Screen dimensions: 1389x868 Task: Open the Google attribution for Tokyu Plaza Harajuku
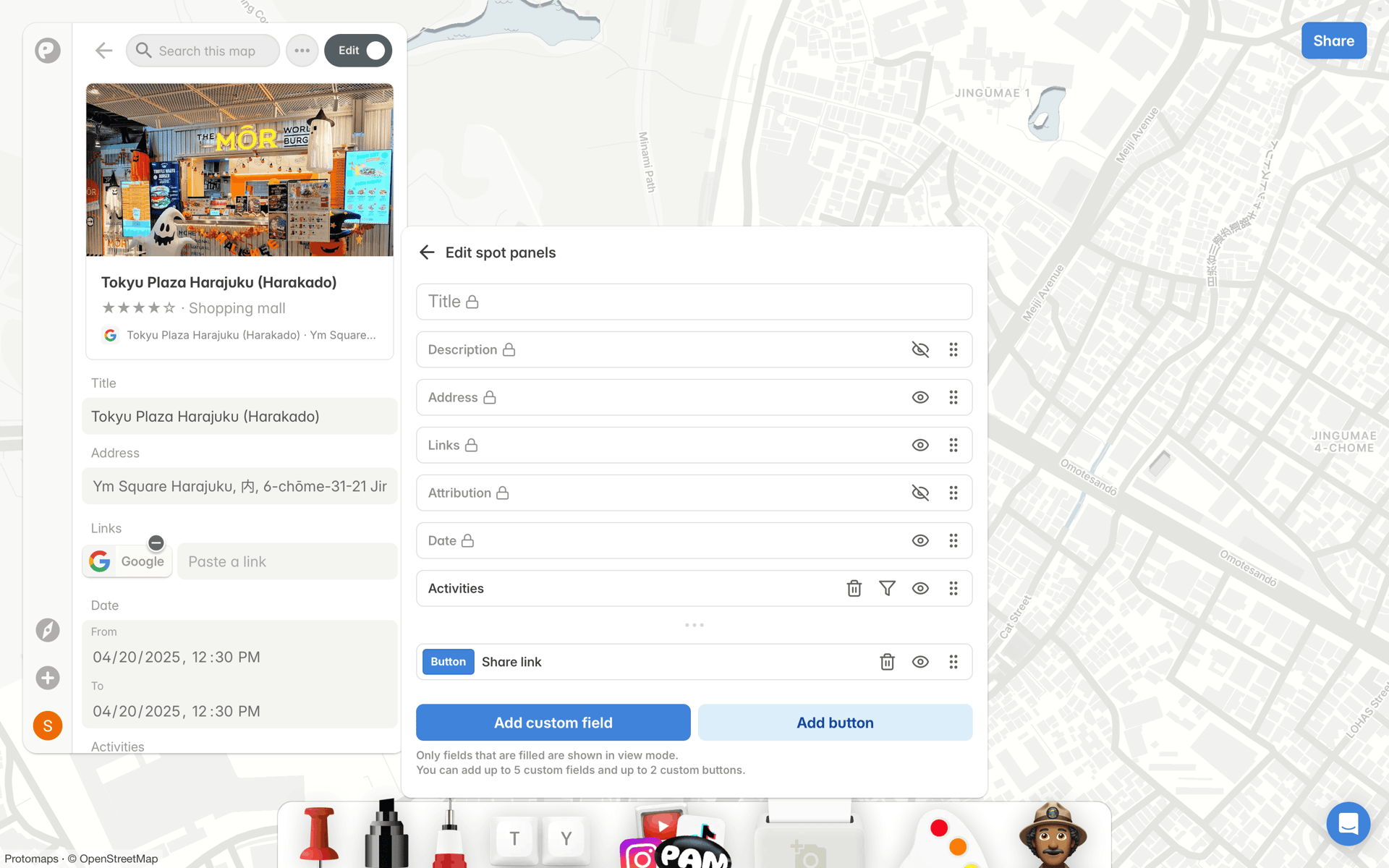tap(239, 335)
